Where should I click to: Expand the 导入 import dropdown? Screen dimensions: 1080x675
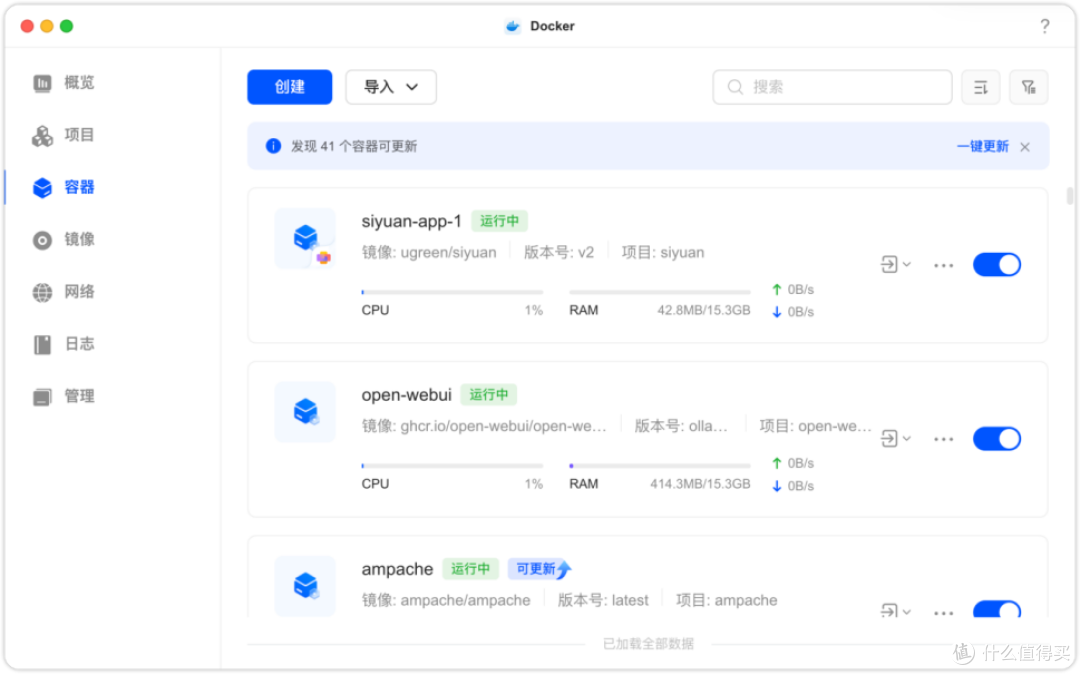(x=391, y=87)
